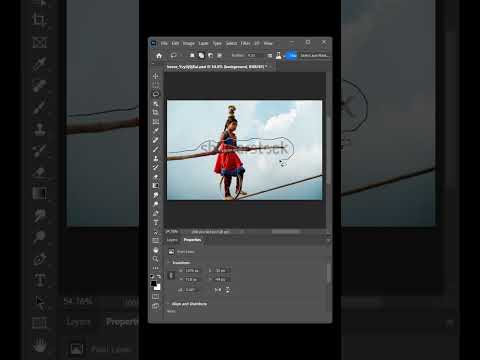Click the open document title tab

[217, 67]
